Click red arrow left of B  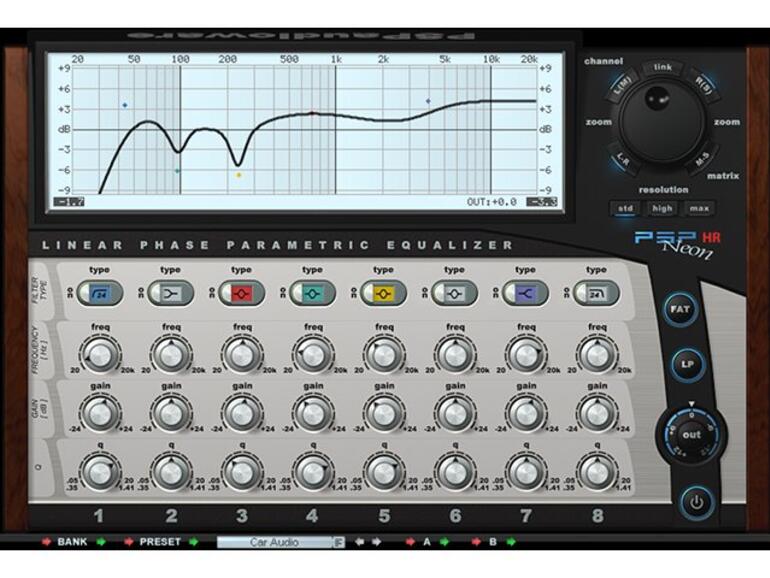click(x=476, y=542)
